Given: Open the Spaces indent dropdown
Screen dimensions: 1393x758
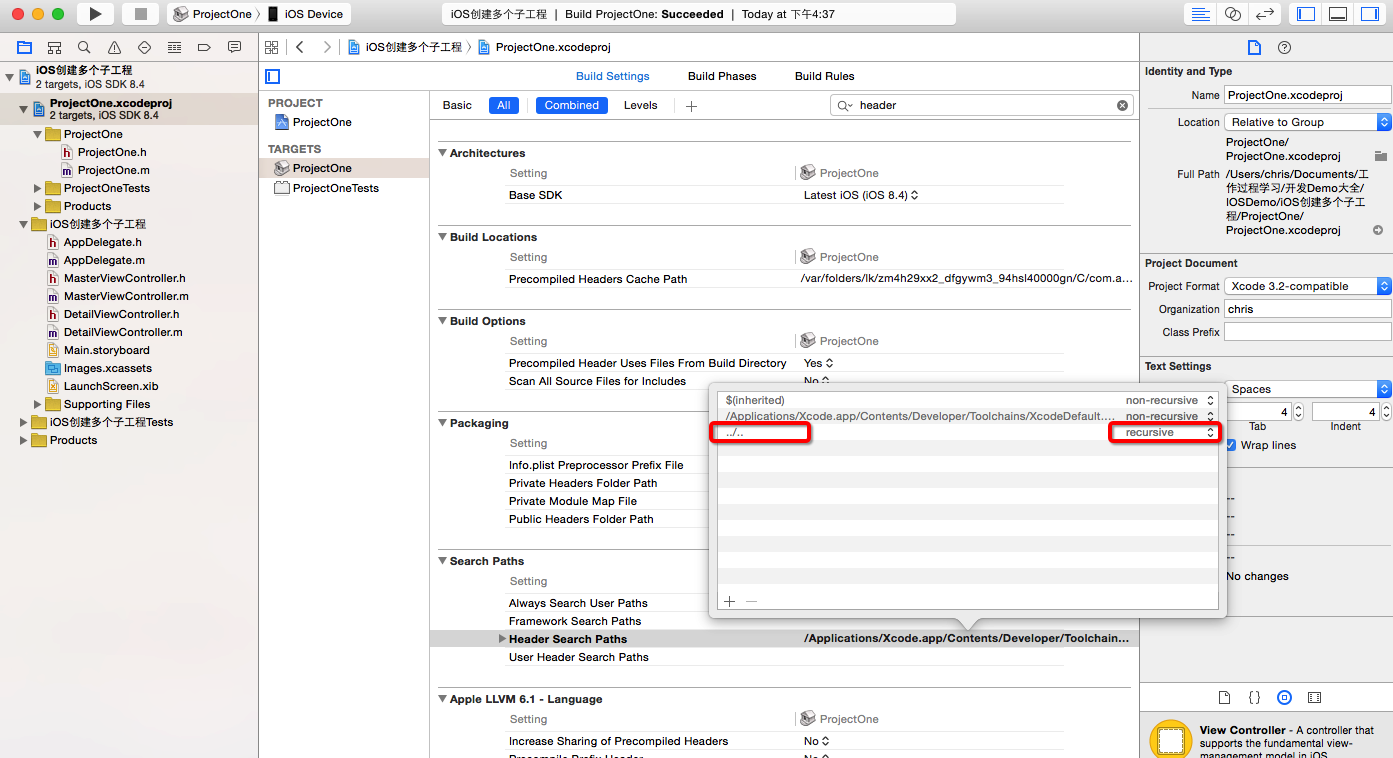Looking at the screenshot, I should (x=1308, y=389).
